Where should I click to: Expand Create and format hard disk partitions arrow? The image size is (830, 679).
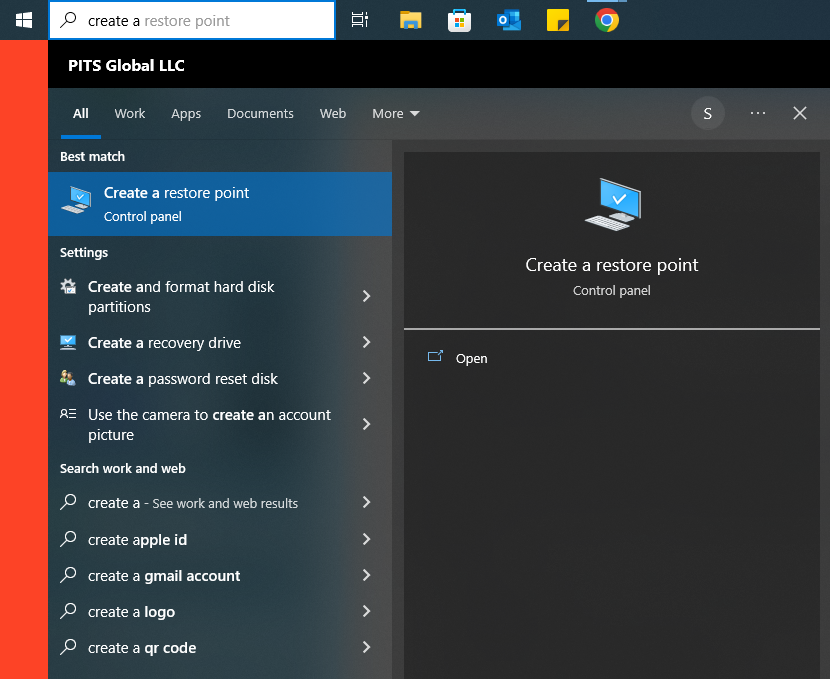pyautogui.click(x=366, y=296)
